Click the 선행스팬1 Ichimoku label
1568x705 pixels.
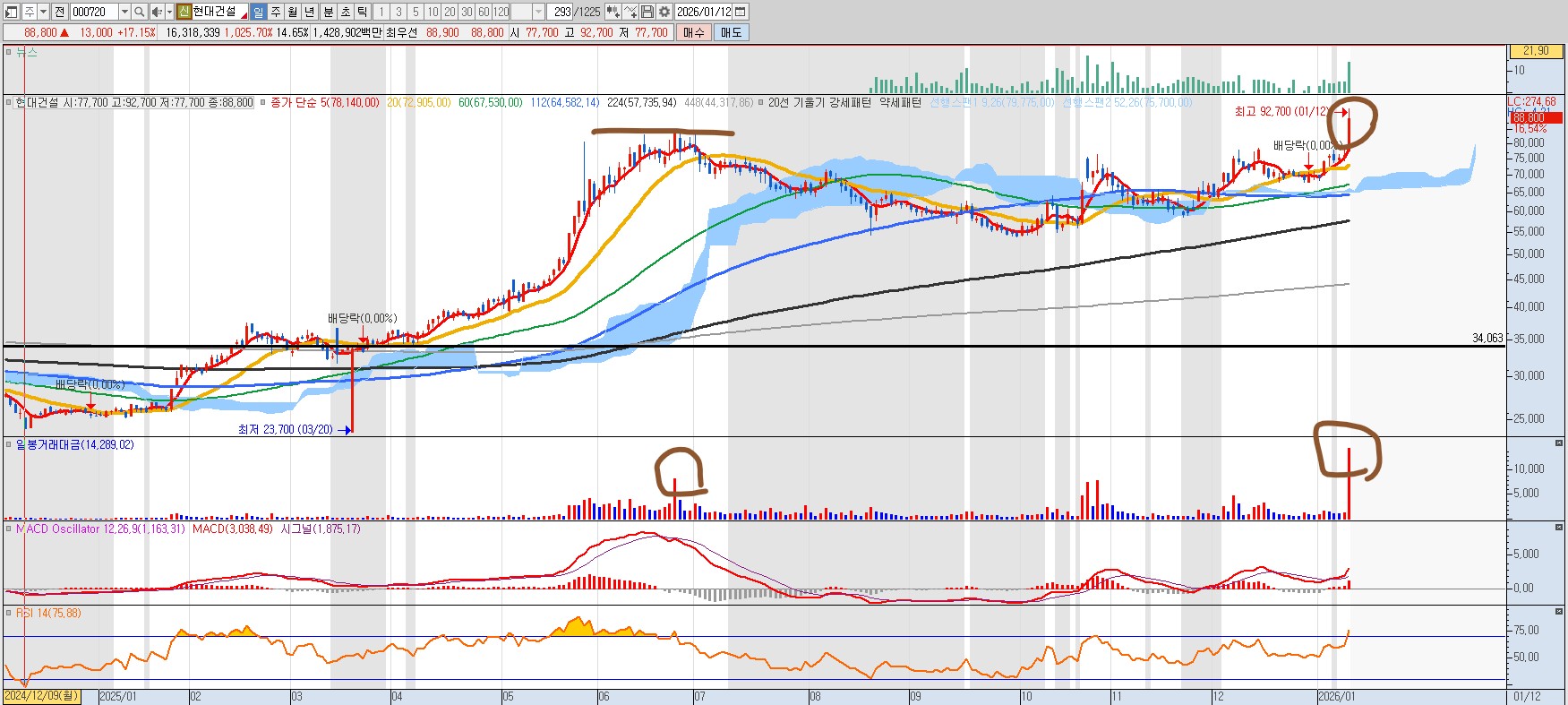(x=992, y=102)
